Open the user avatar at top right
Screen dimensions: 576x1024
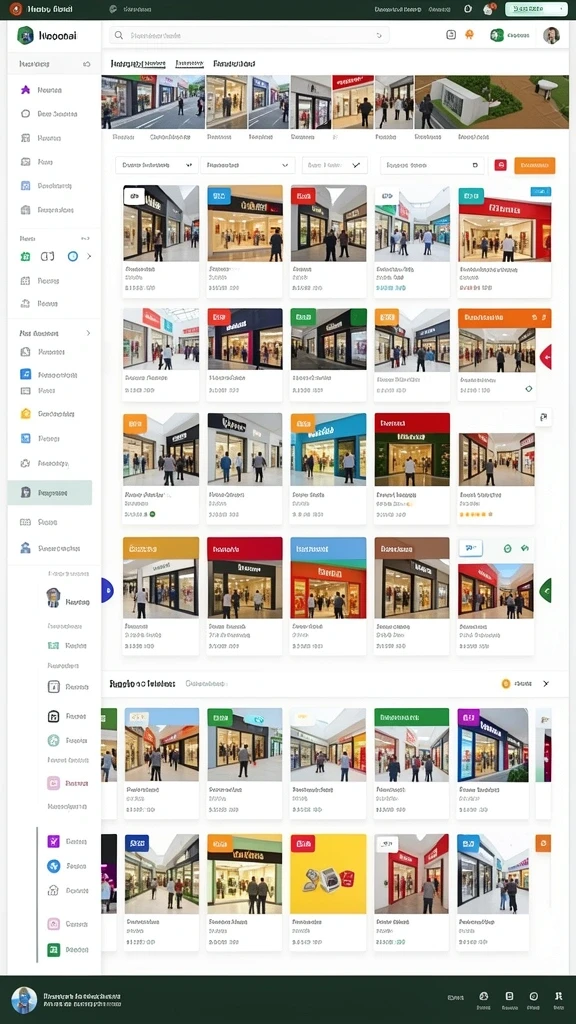551,35
